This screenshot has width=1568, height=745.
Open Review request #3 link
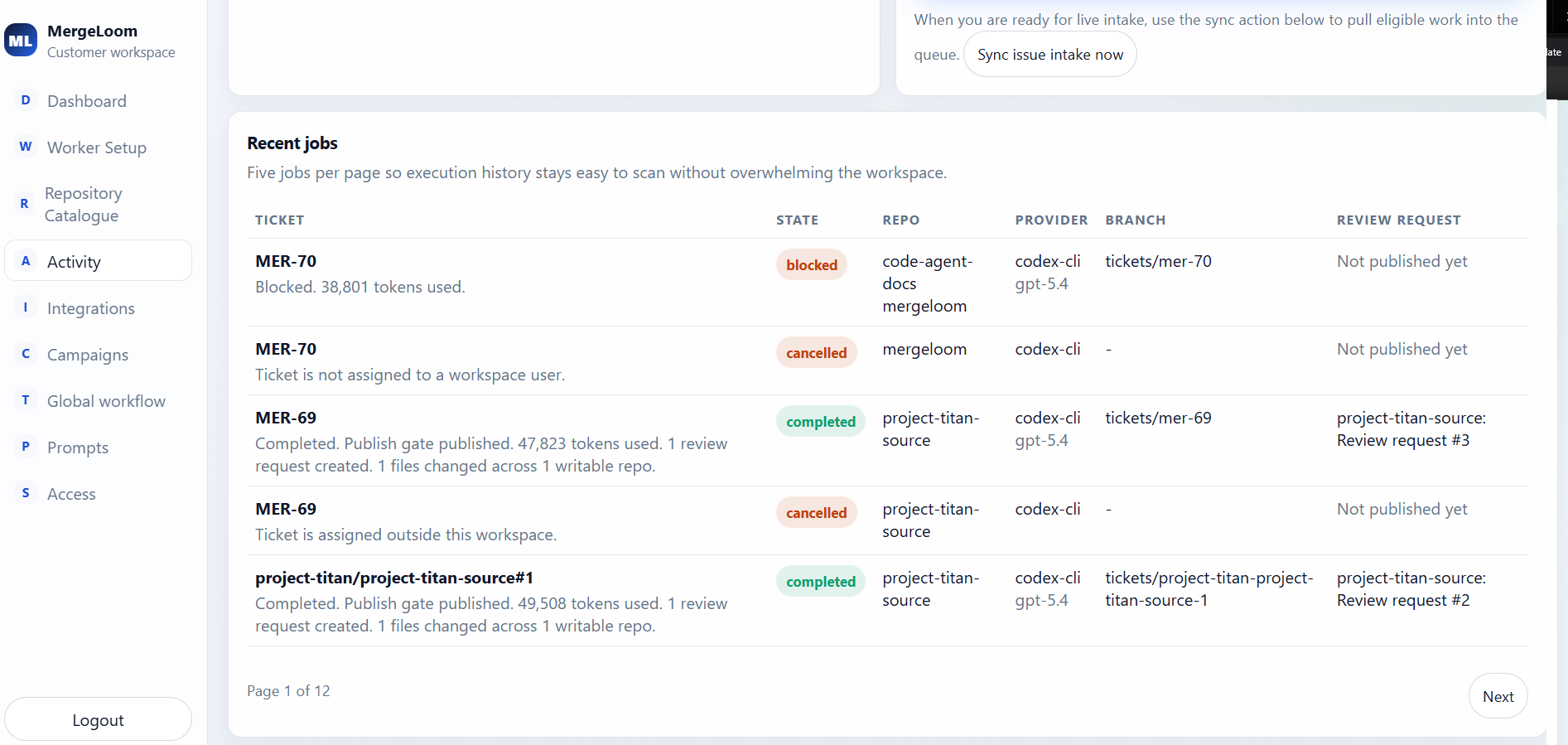(x=1411, y=429)
